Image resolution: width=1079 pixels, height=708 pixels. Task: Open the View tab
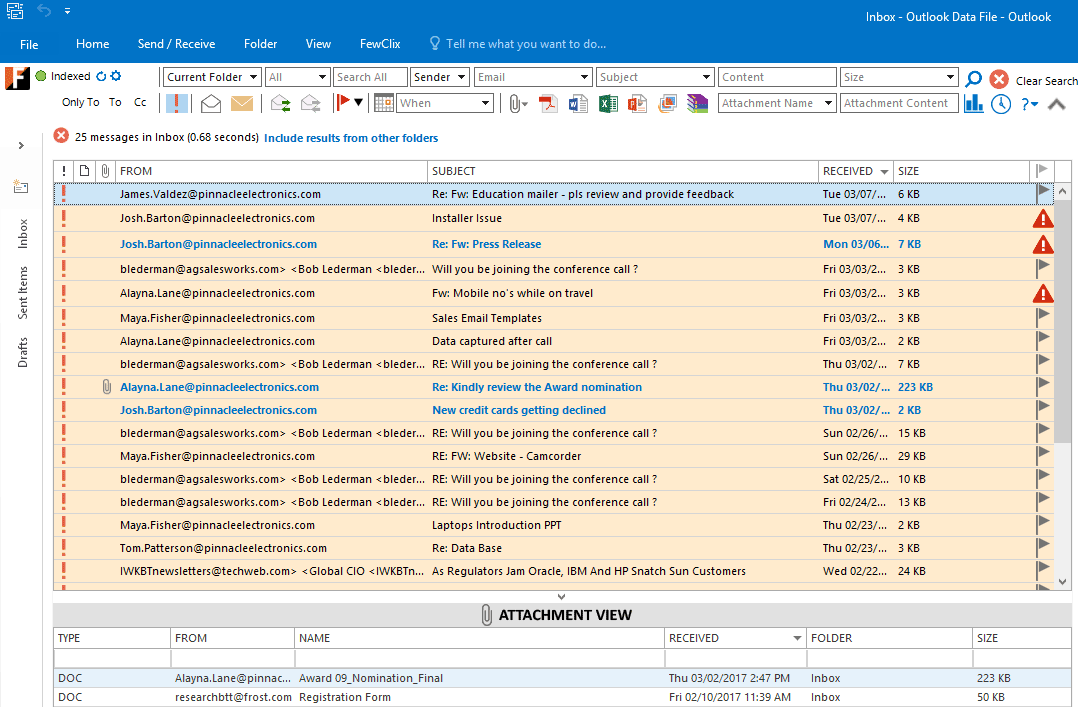tap(318, 44)
